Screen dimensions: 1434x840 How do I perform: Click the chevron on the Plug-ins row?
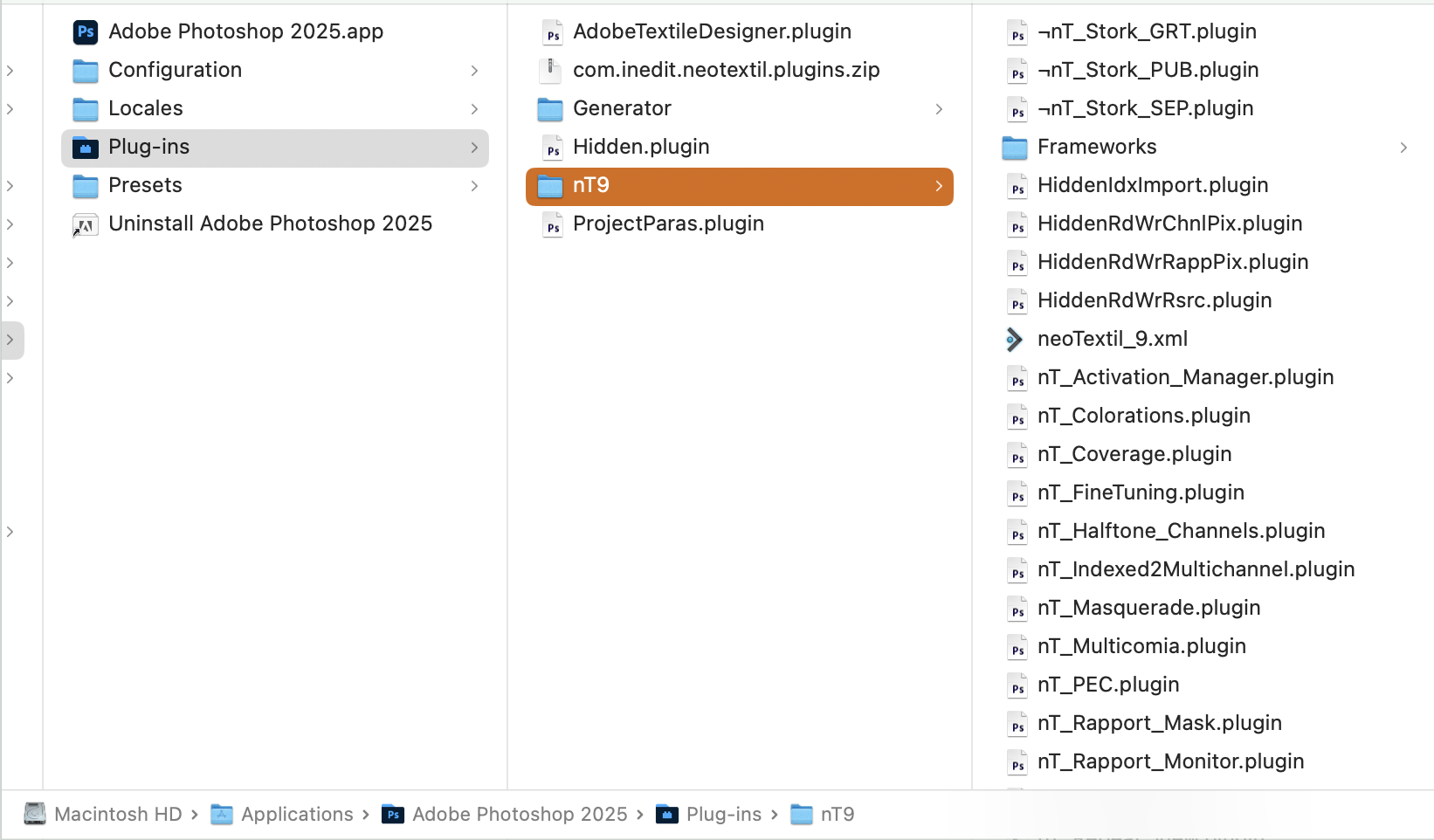[474, 148]
